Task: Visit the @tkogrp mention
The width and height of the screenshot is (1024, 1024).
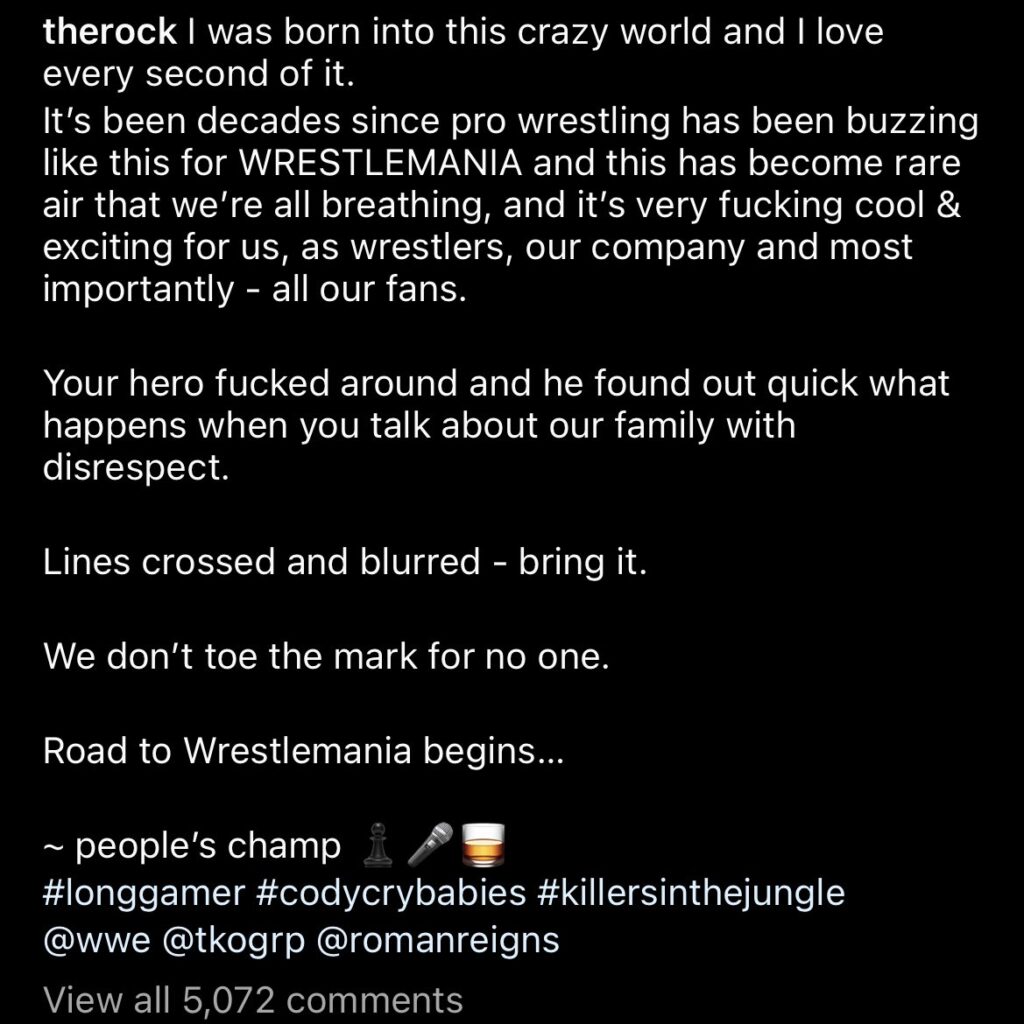Action: (x=233, y=942)
